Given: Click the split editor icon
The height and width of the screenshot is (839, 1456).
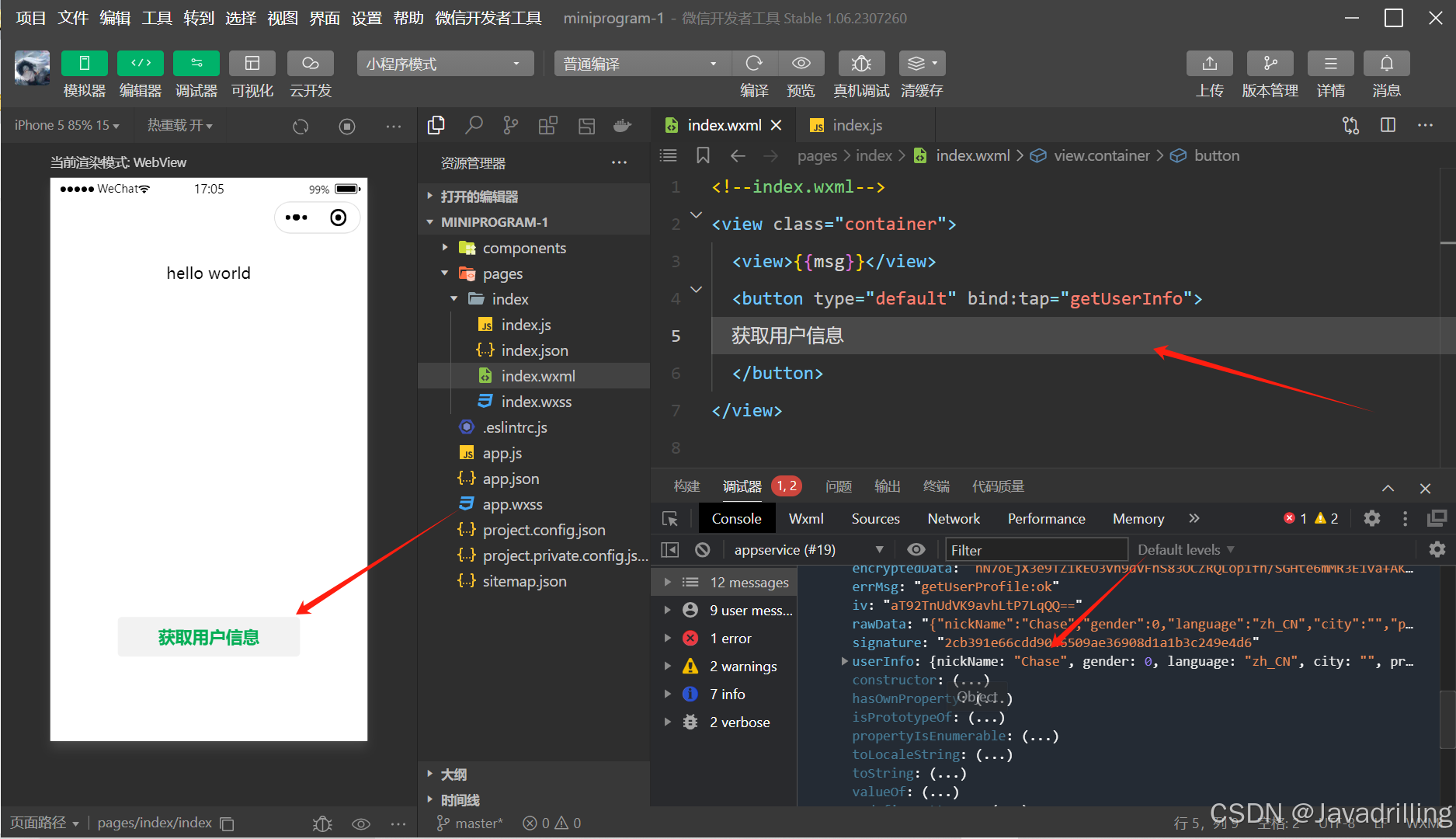Looking at the screenshot, I should (x=1388, y=125).
